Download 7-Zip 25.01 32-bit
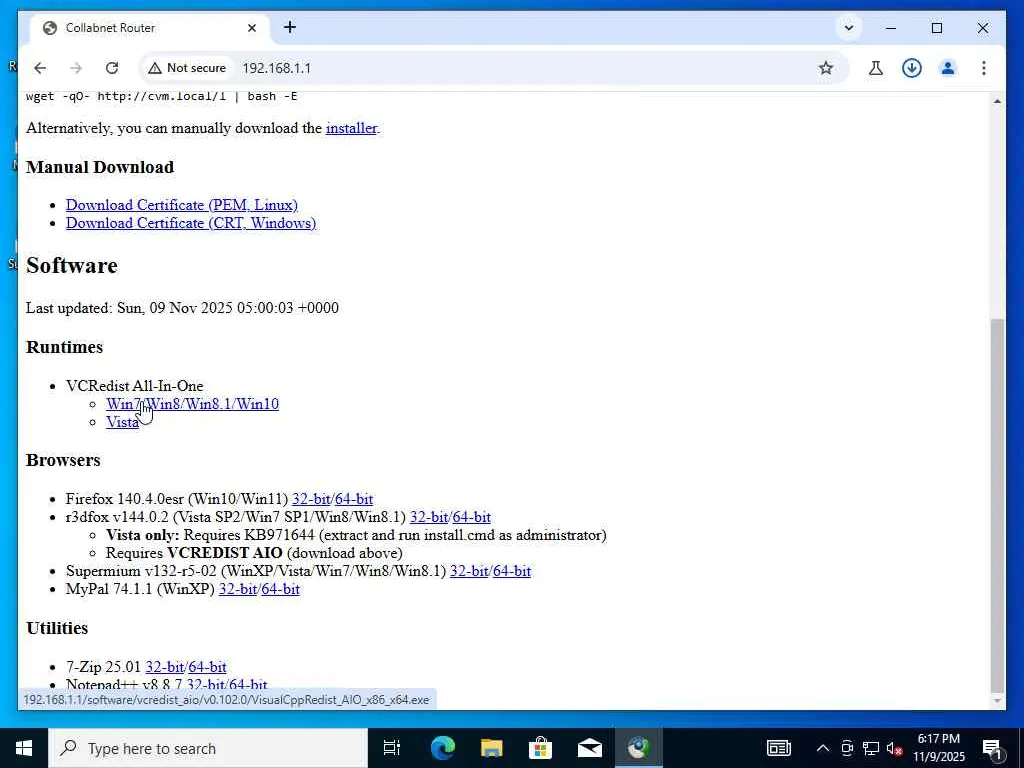Image resolution: width=1024 pixels, height=768 pixels. point(165,667)
